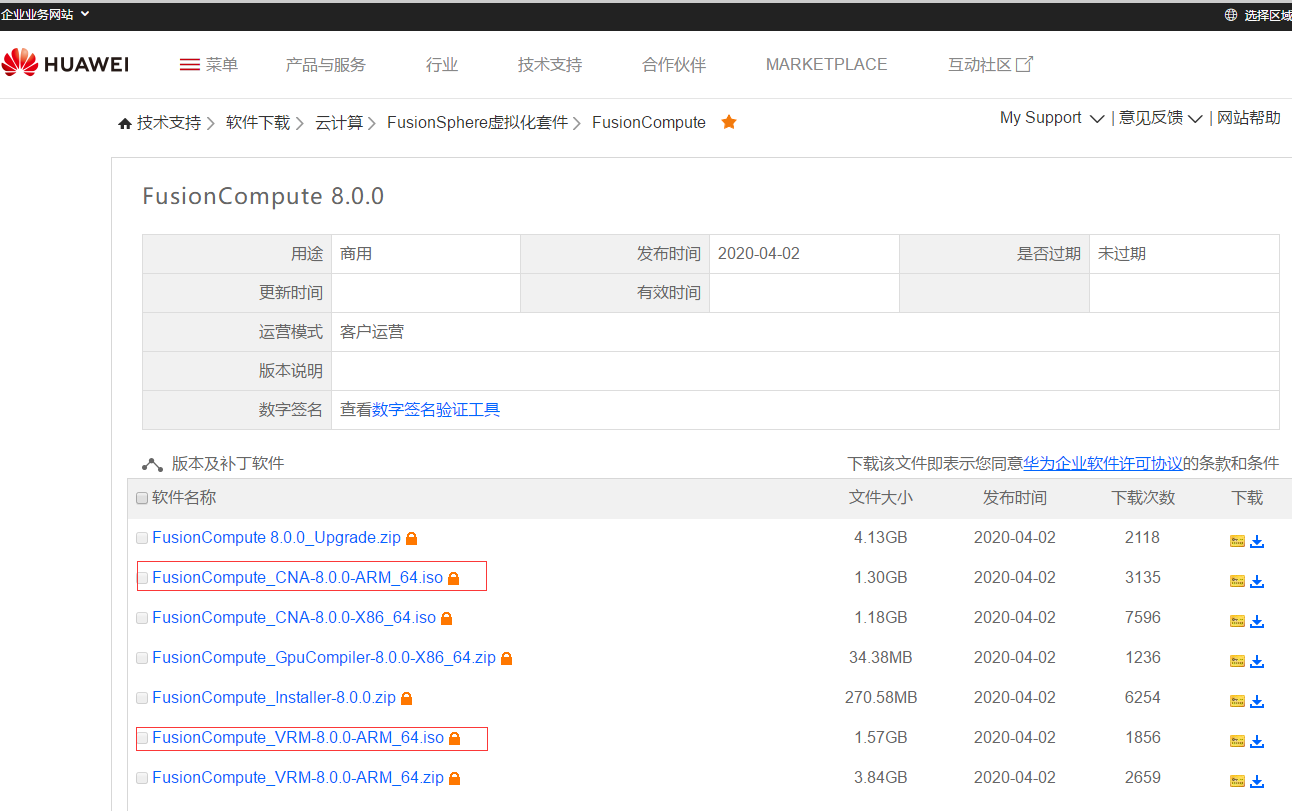Check the box for FusionCompute_Installer-8.0.0.zip
This screenshot has width=1292, height=811.
(x=142, y=698)
